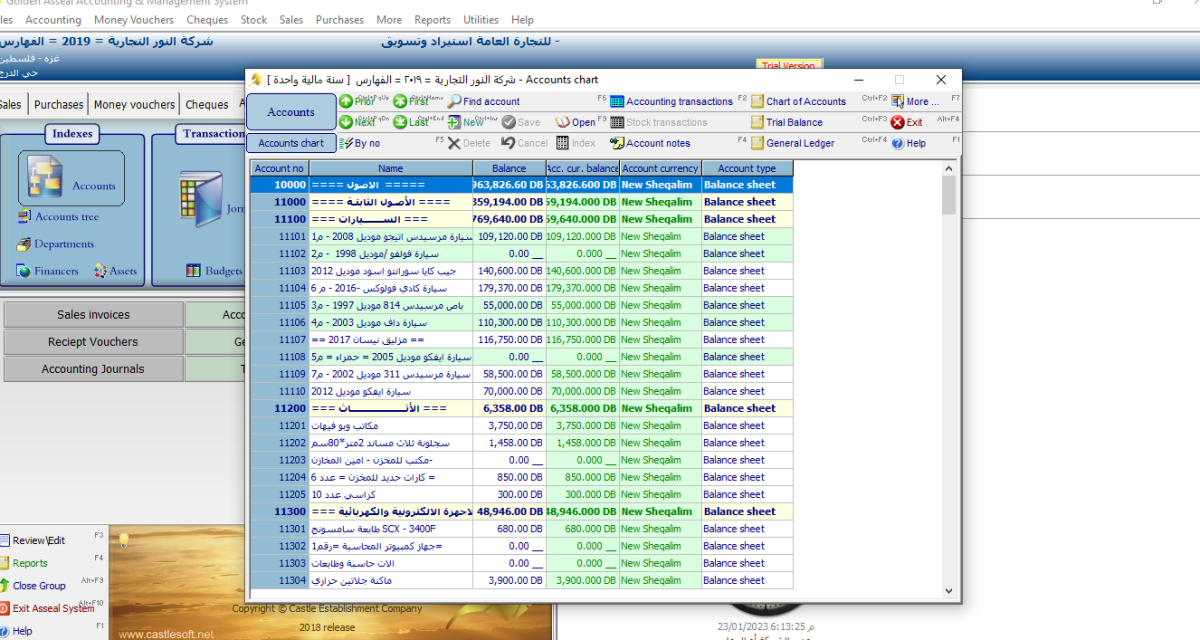Click the Find account magnifier icon
Screen dimensions: 1200x640
[x=455, y=102]
